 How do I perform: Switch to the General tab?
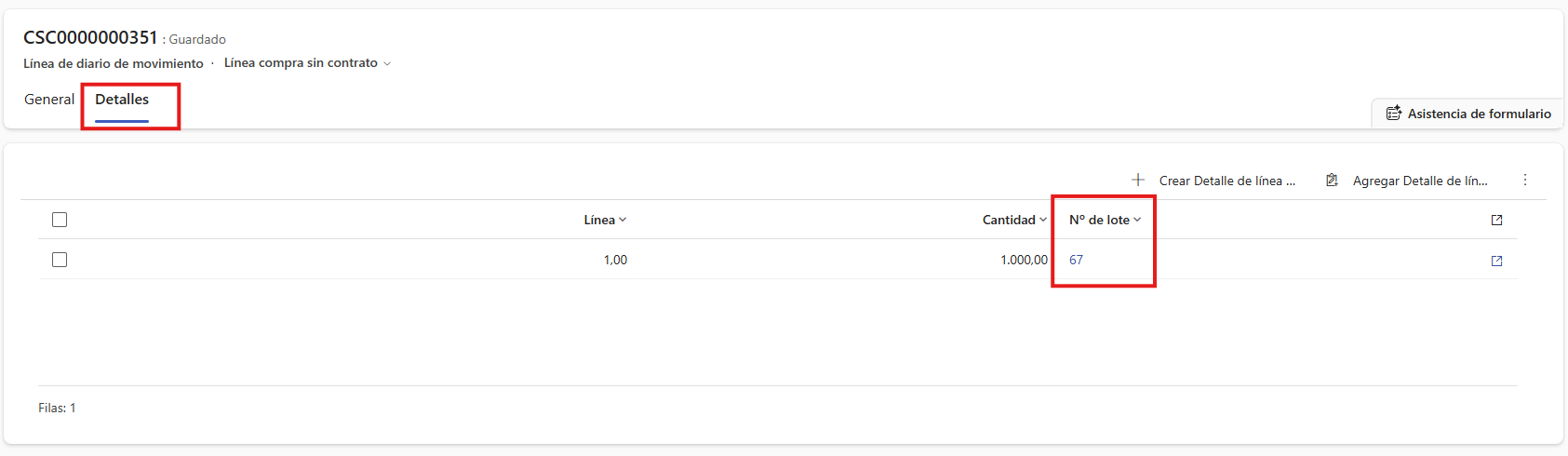49,100
